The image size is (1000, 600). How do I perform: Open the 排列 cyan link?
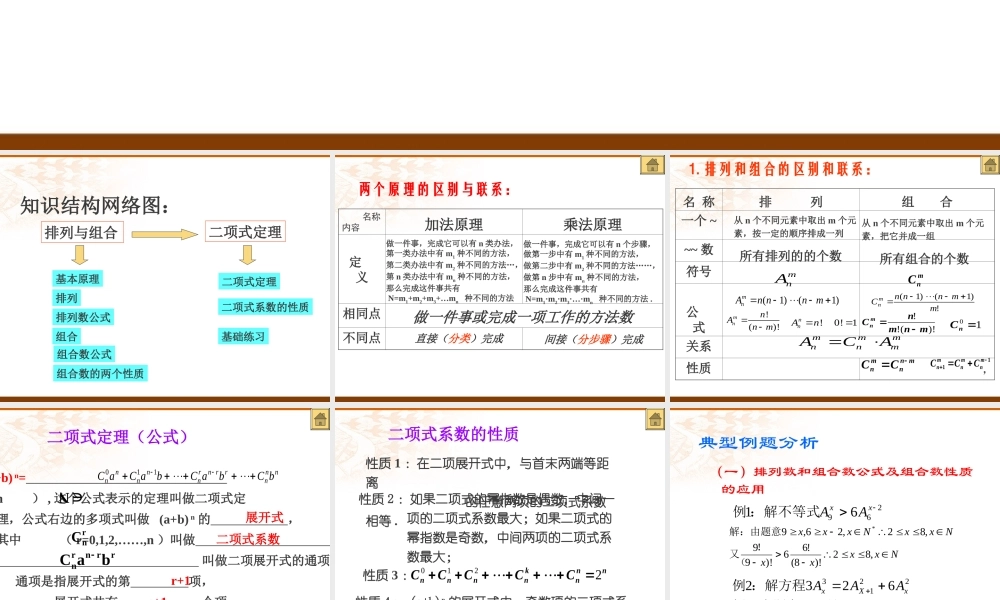[66, 298]
